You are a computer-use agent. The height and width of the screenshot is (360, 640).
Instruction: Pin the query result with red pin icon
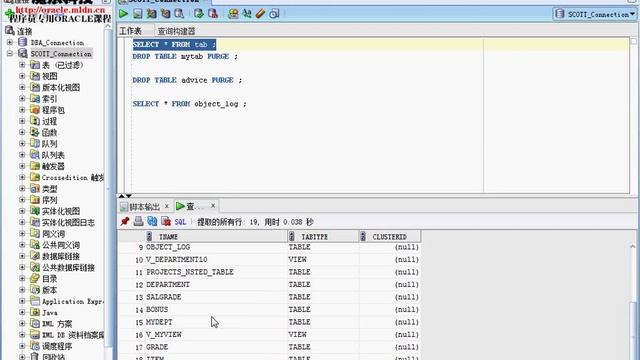125,222
